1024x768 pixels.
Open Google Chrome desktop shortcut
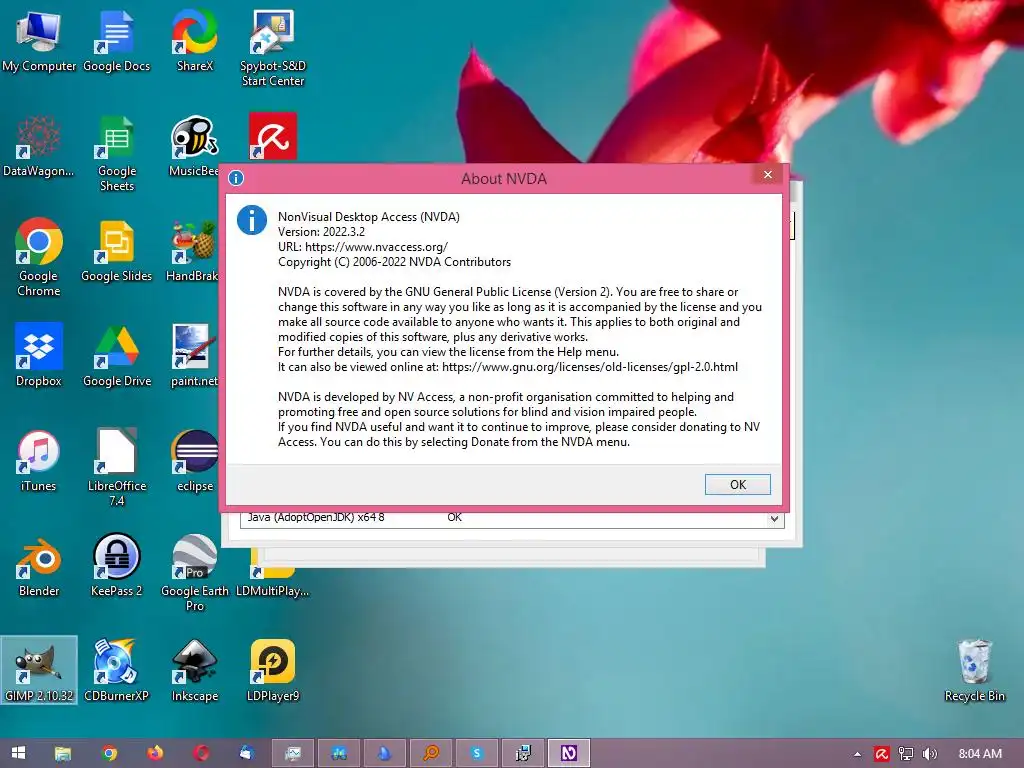click(x=39, y=257)
